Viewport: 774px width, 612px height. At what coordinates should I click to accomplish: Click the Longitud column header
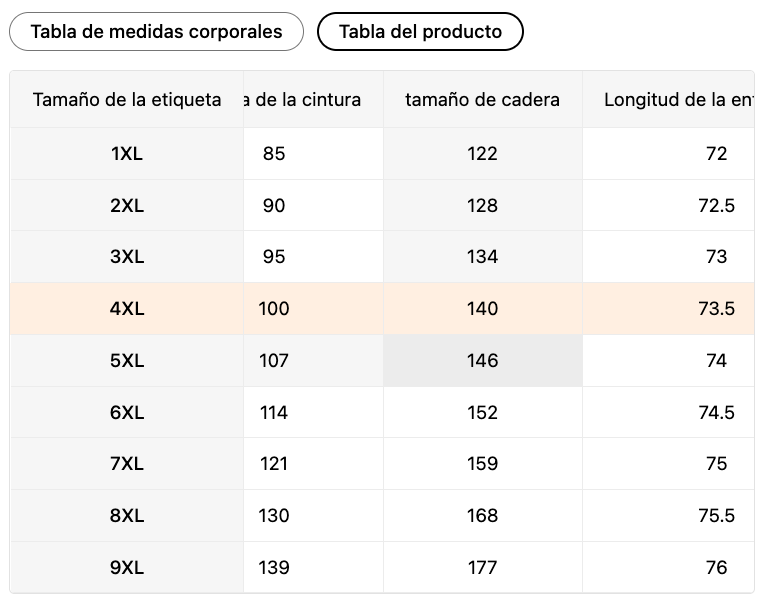678,100
